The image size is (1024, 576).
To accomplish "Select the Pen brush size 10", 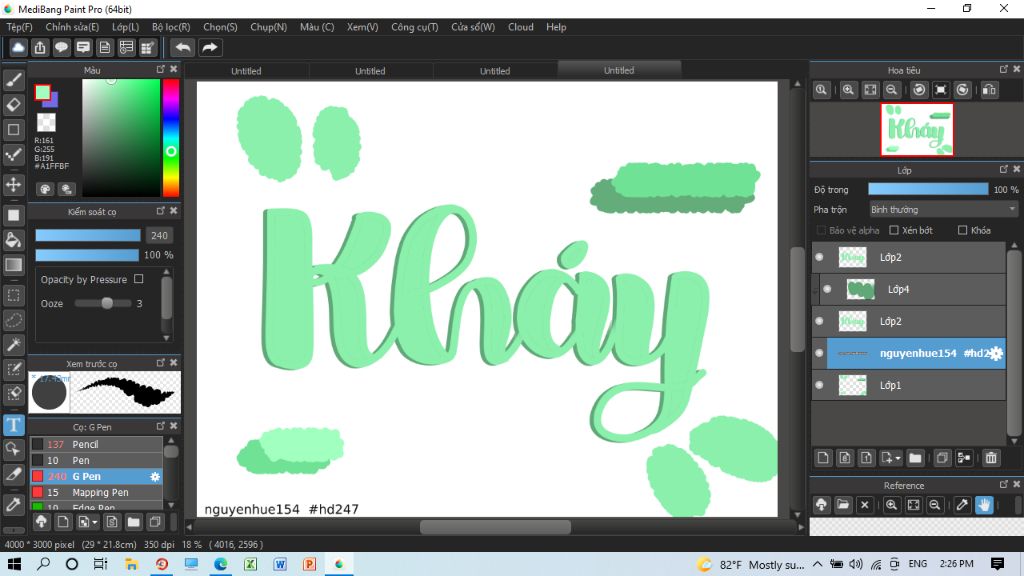I will tap(96, 460).
